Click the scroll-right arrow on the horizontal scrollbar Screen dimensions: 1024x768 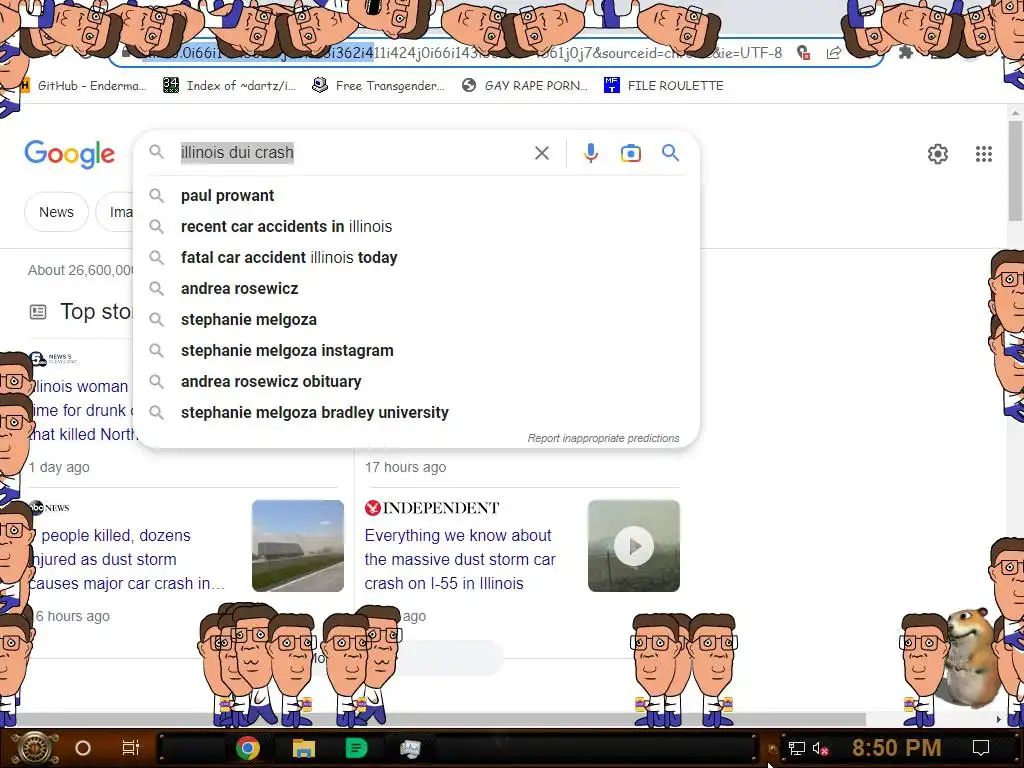click(999, 719)
